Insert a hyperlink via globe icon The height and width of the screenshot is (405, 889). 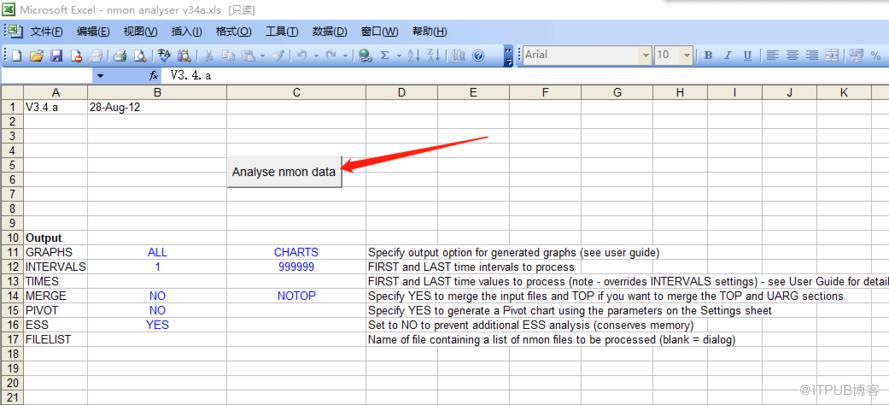click(x=365, y=56)
